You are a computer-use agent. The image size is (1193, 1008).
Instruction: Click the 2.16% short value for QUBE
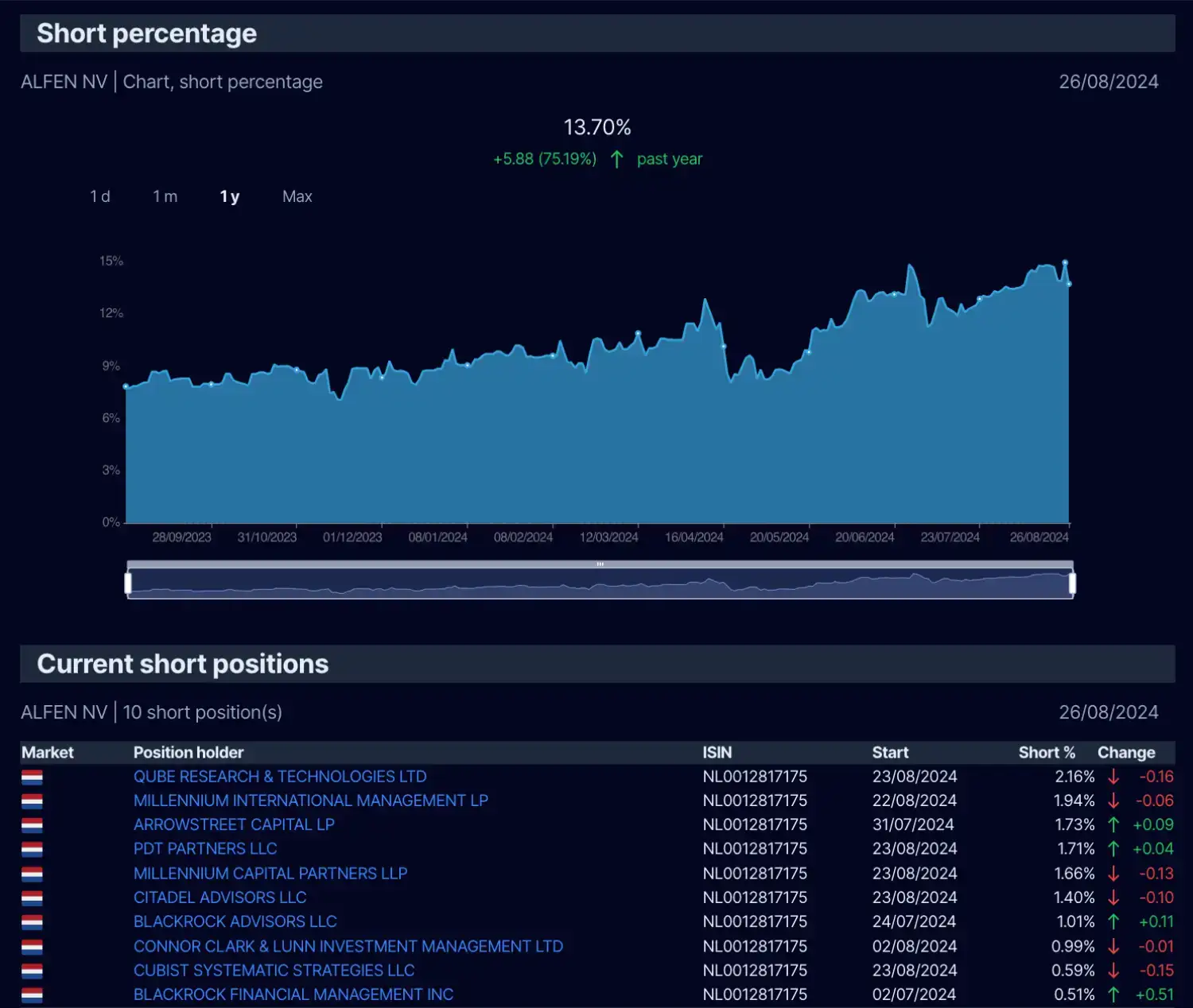1074,777
